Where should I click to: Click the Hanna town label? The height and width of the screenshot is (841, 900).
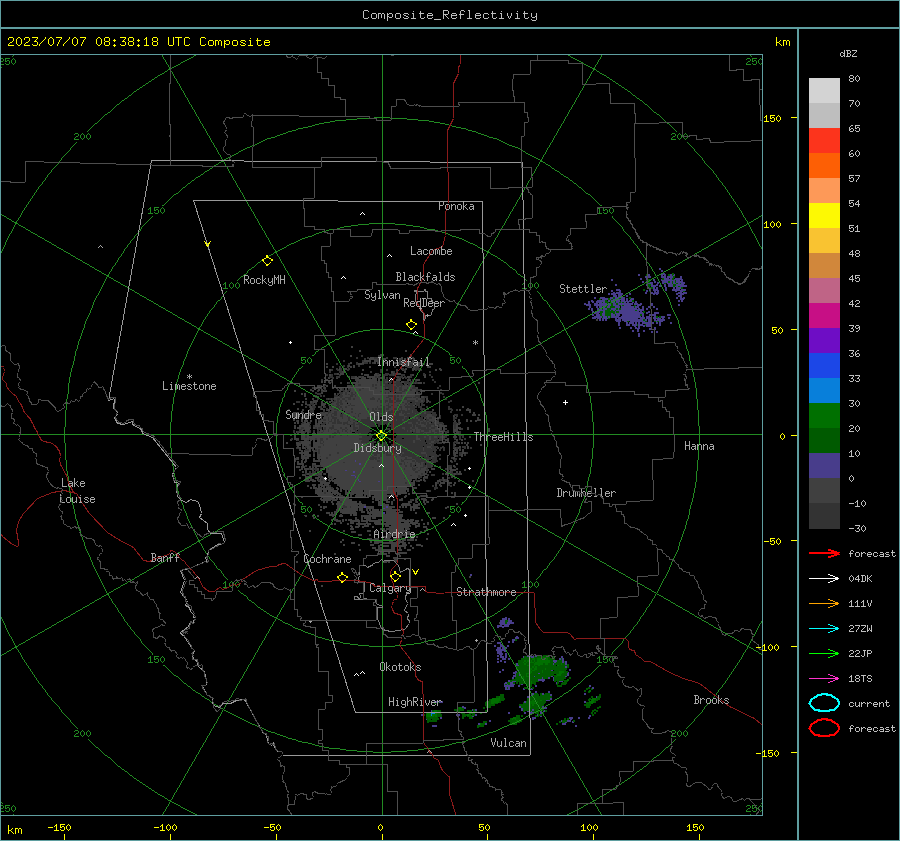tap(699, 446)
